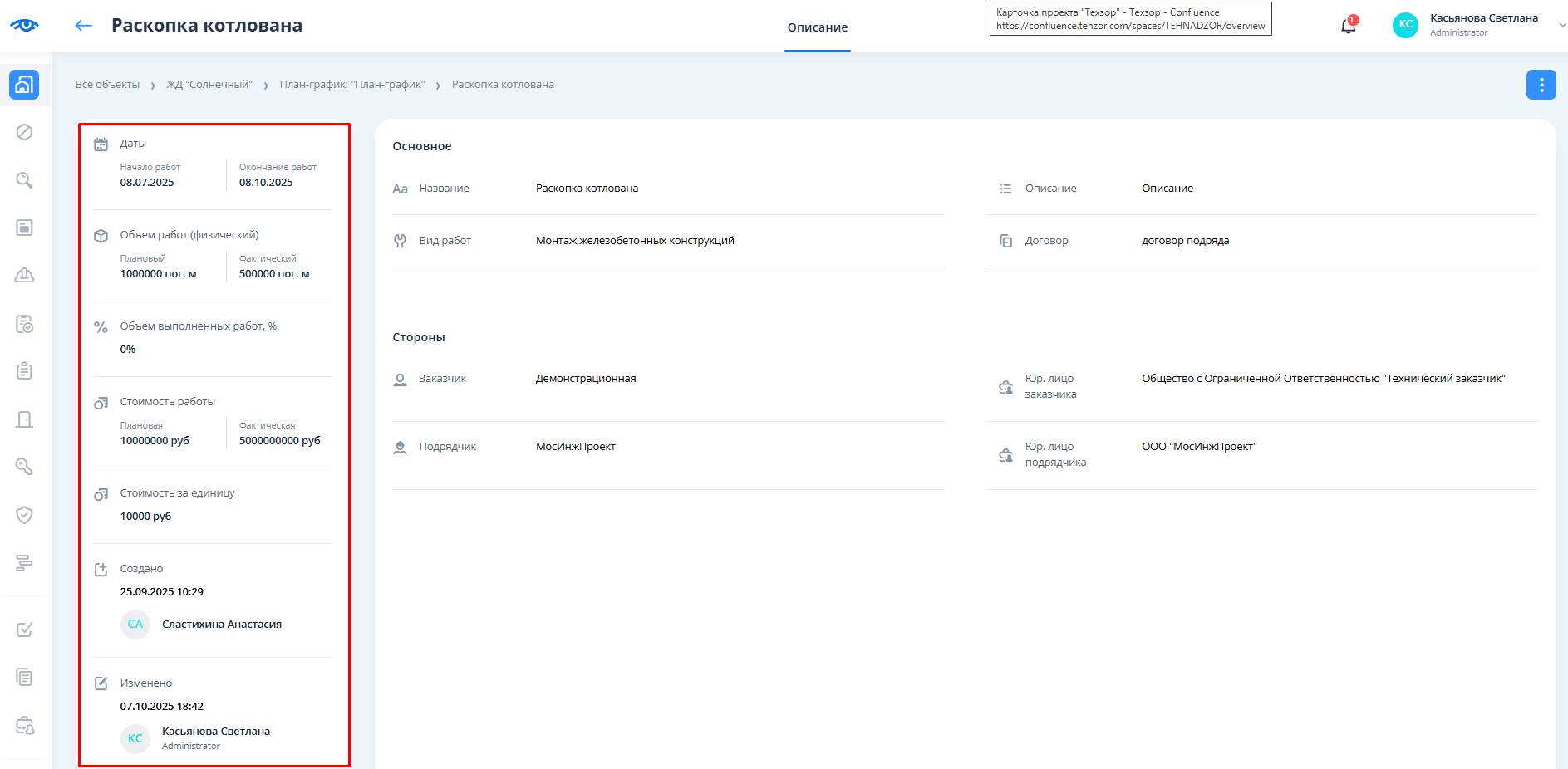Click the Техзор eye logo
This screenshot has height=769, width=1568.
[x=24, y=25]
